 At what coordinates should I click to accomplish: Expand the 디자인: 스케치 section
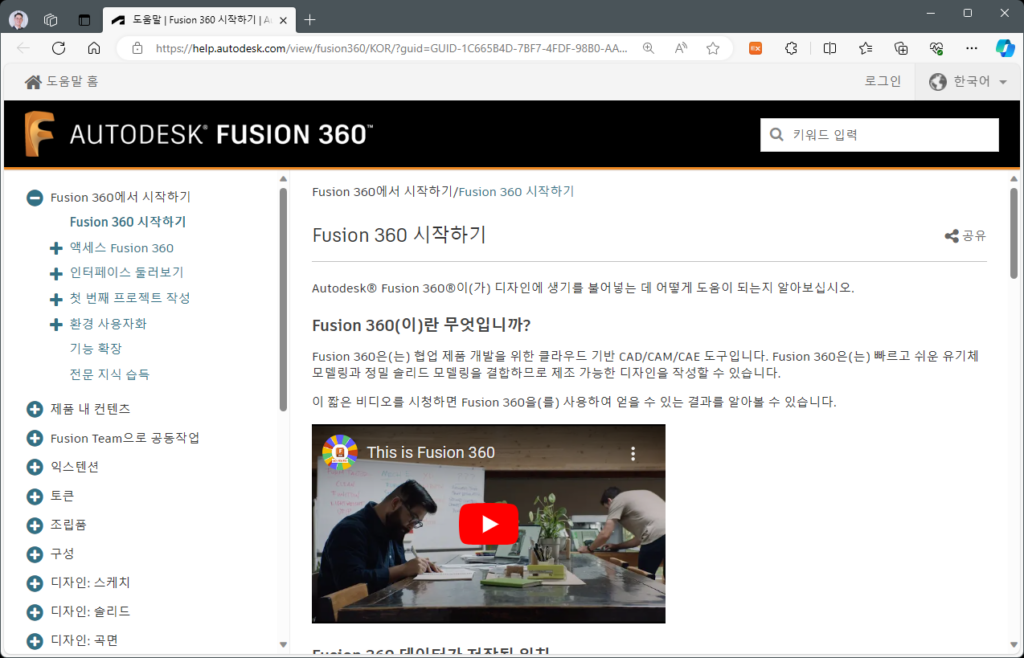35,583
